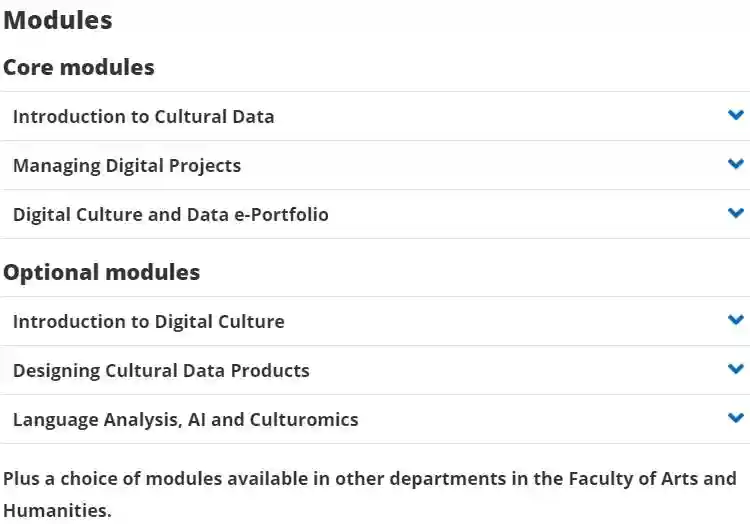Click the word "Humanities." on the last line
The width and height of the screenshot is (750, 524).
click(x=57, y=510)
